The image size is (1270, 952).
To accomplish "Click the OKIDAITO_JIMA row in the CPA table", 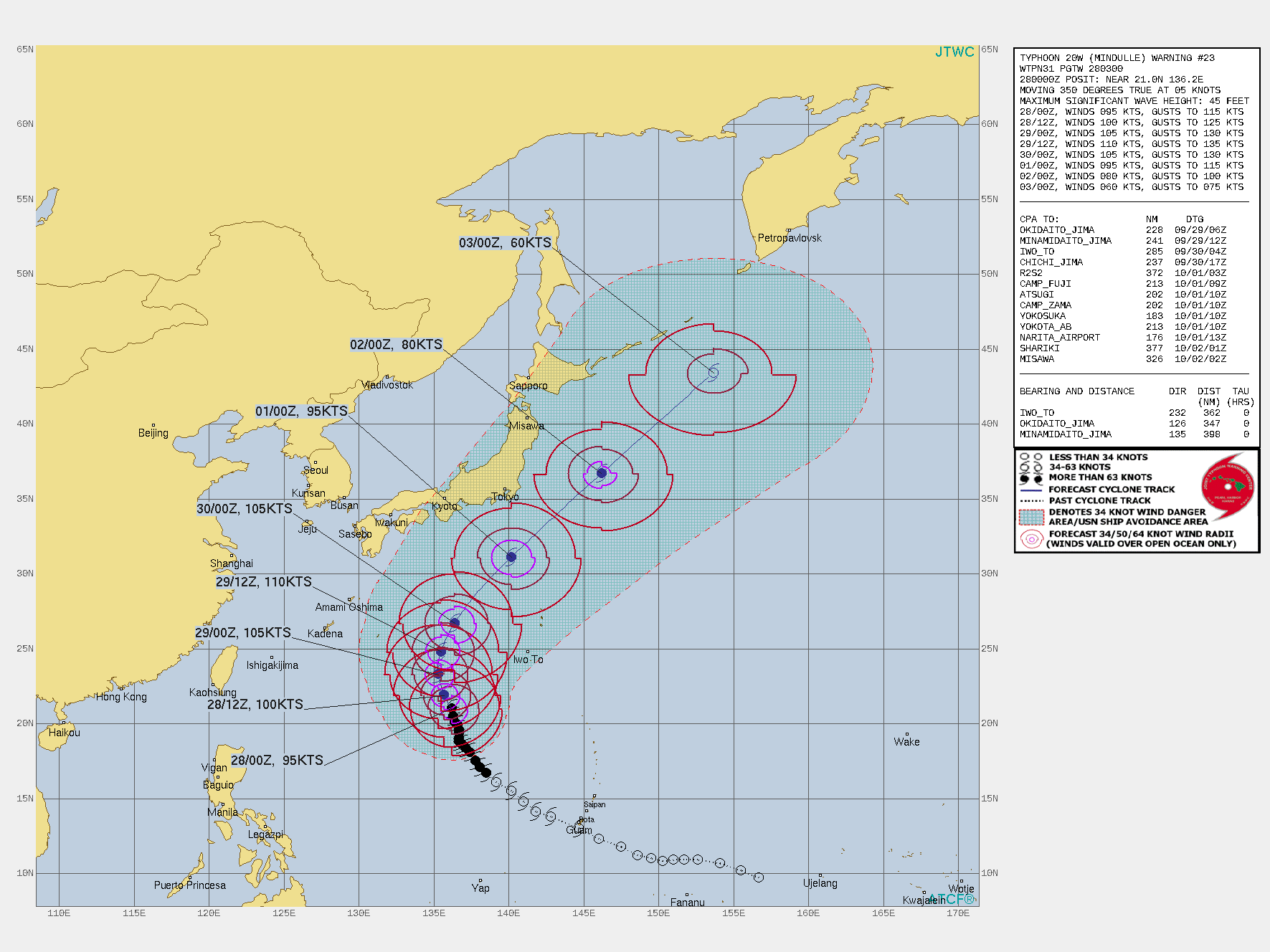I will (1123, 230).
